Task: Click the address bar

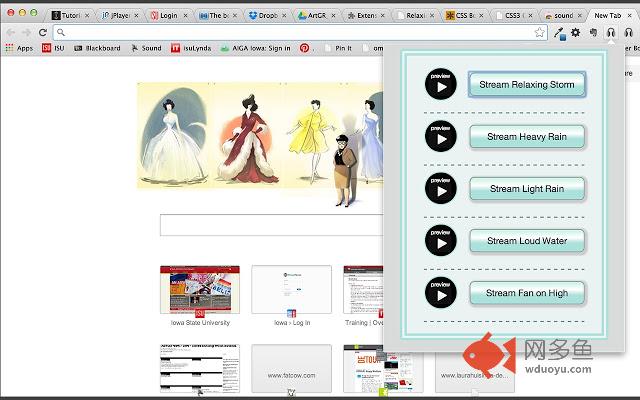Action: 300,32
